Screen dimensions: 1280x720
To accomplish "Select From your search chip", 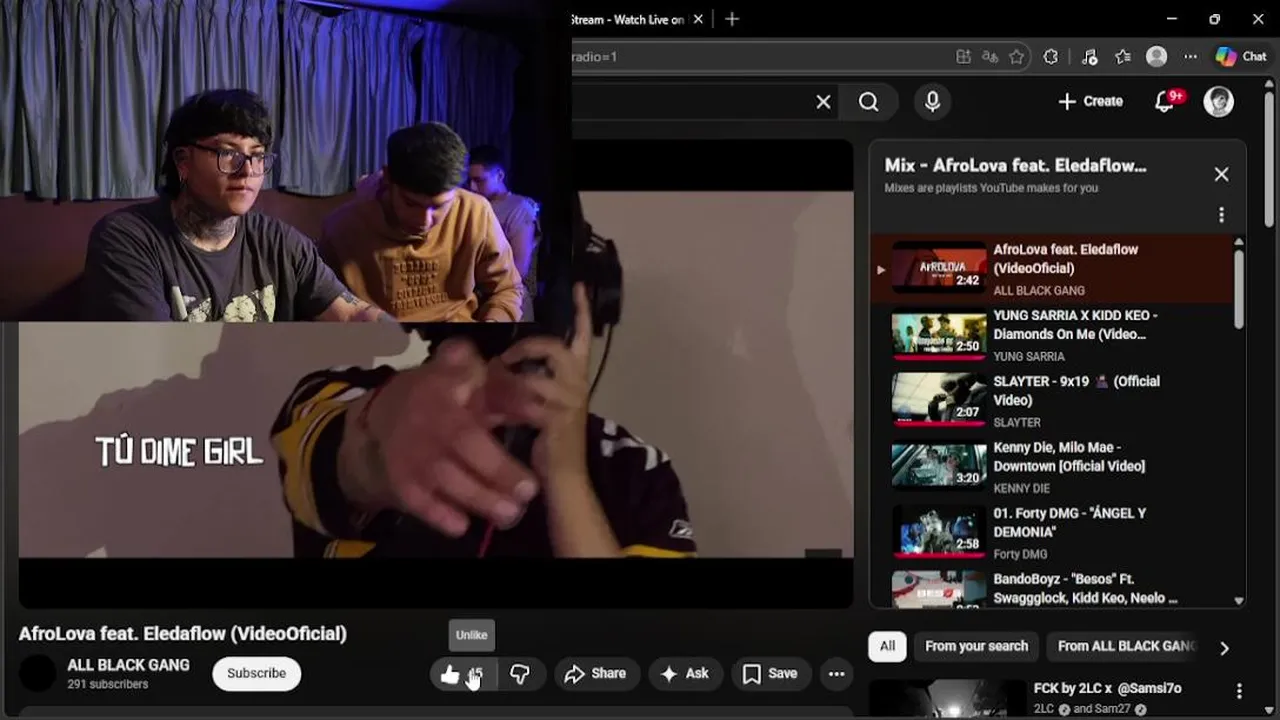I will pyautogui.click(x=976, y=646).
